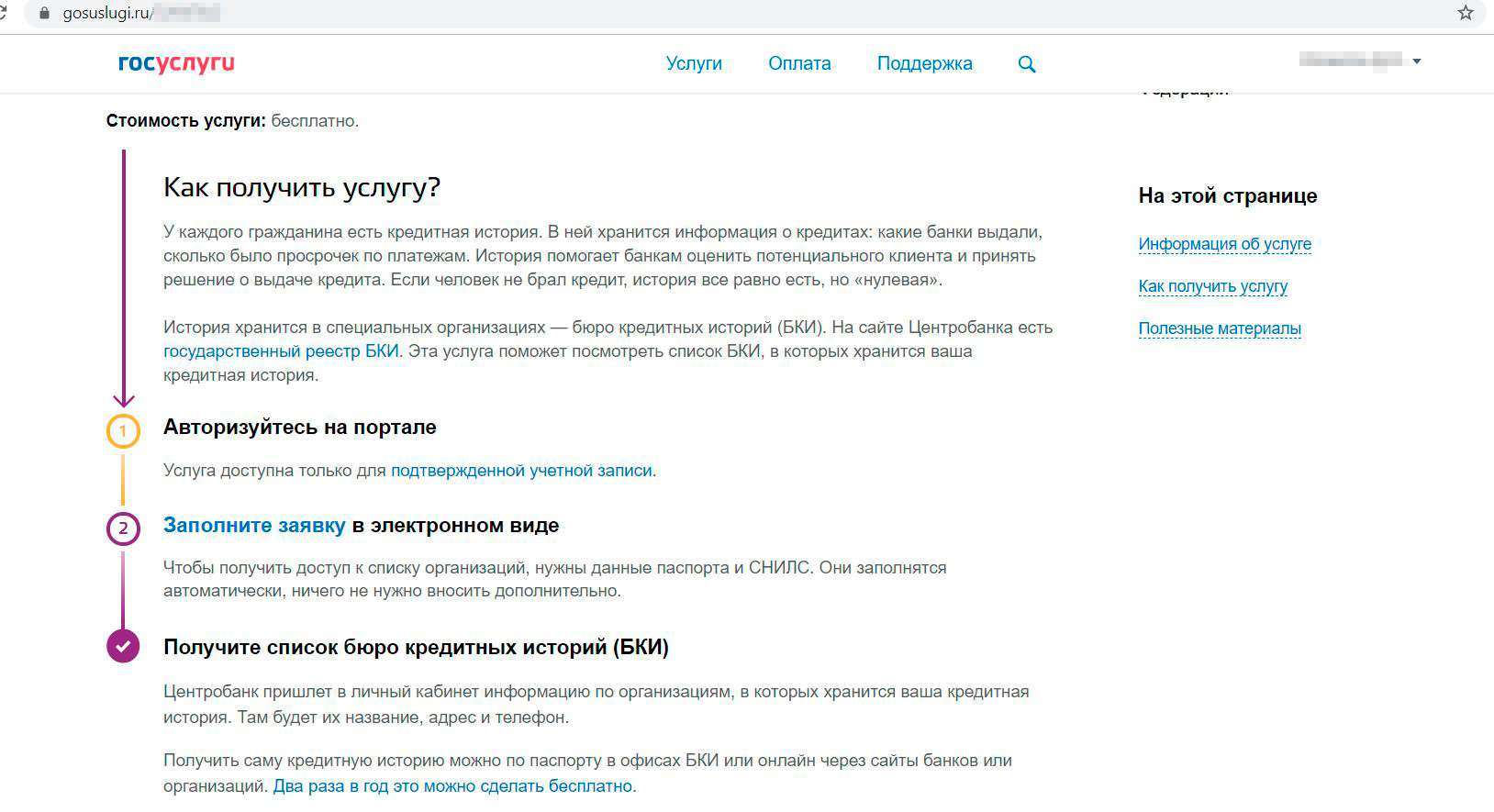Open the Два раза в год link
This screenshot has height=812, width=1494.
pyautogui.click(x=452, y=786)
